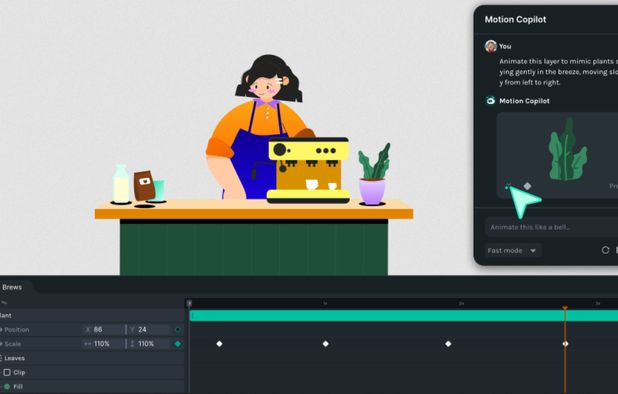Select the yellow espresso machine on canvas

pos(309,170)
